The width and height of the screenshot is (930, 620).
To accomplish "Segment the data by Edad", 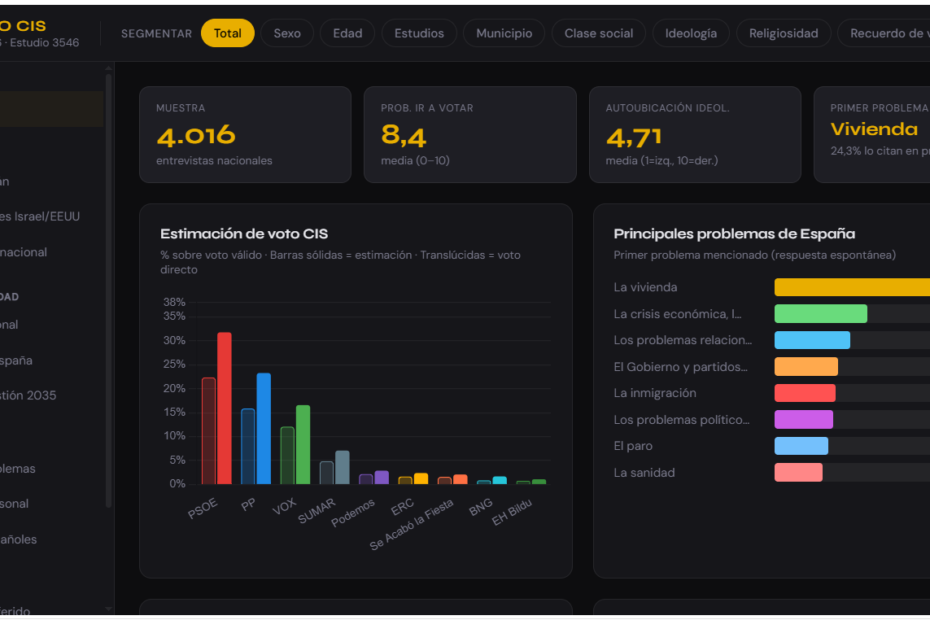I will (347, 33).
